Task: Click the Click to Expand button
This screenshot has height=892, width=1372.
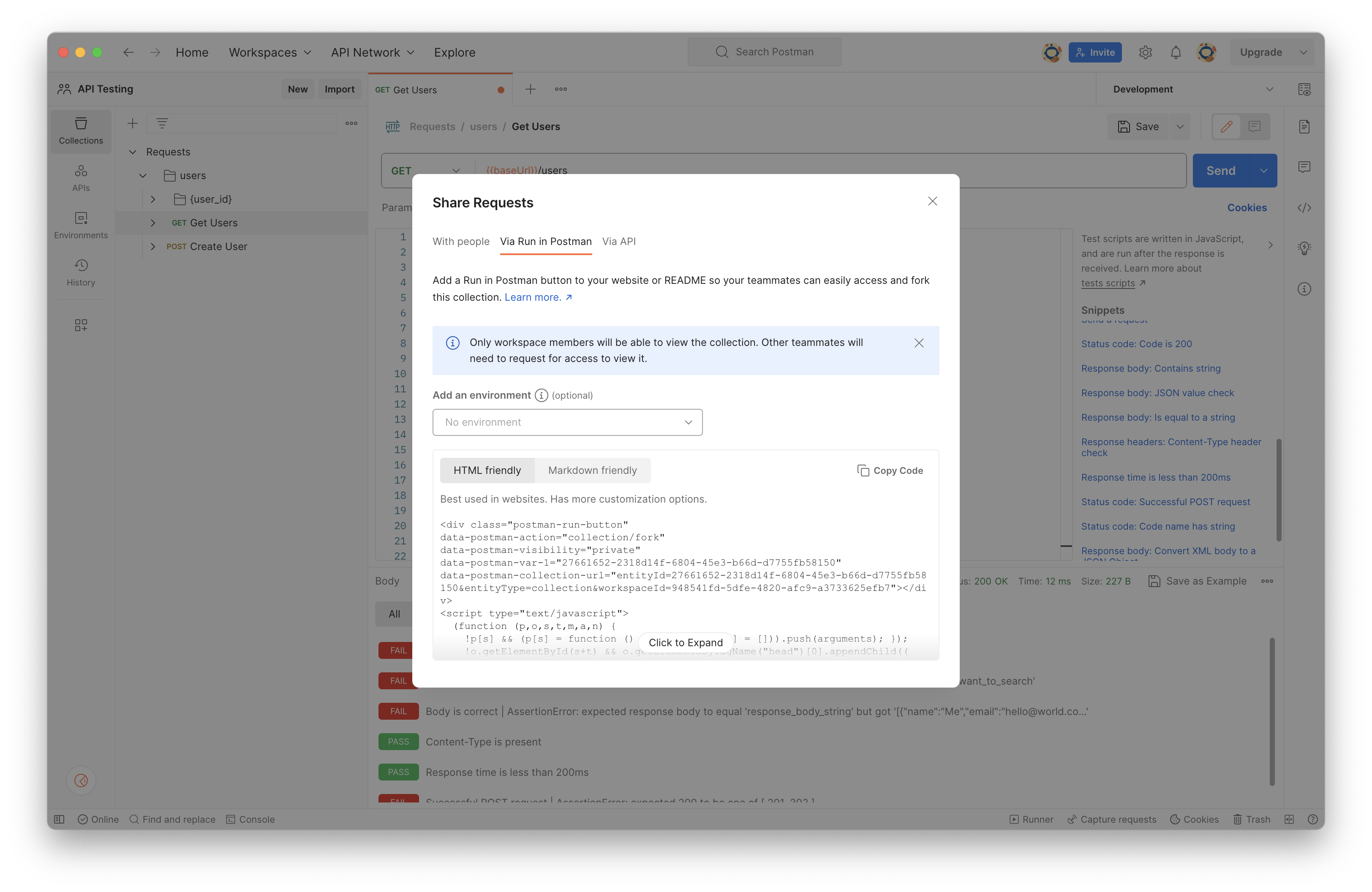Action: (x=686, y=642)
